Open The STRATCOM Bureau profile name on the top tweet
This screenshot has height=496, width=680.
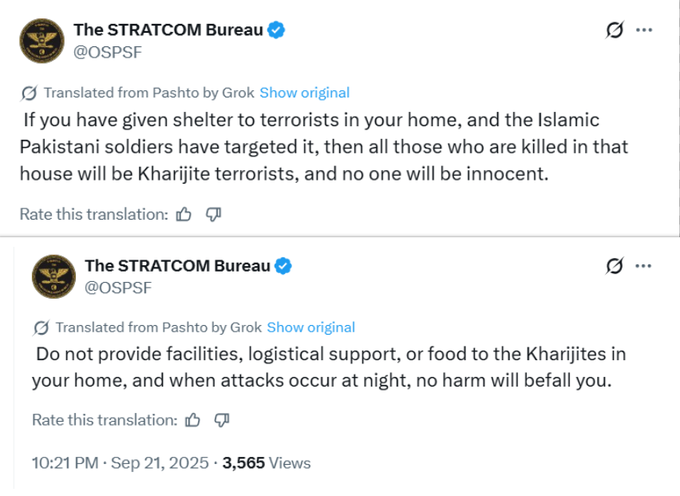tap(168, 30)
